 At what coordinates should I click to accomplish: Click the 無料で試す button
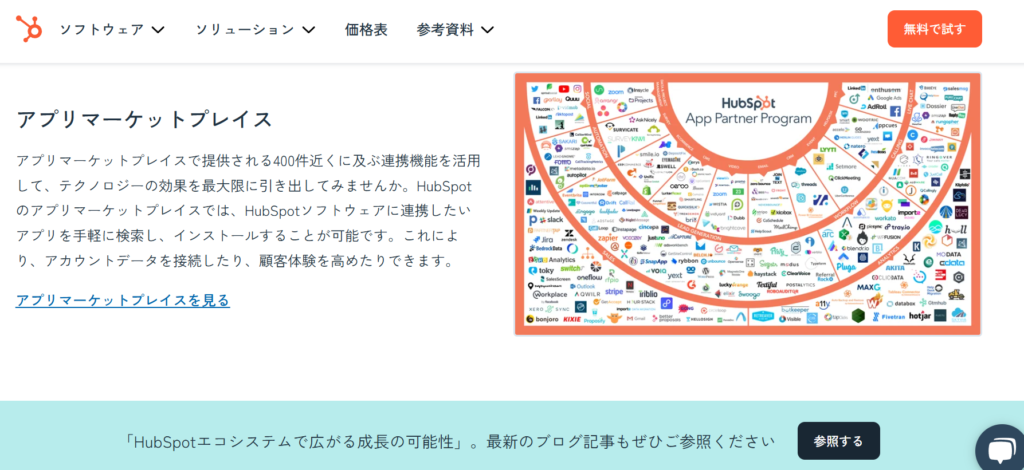point(935,29)
